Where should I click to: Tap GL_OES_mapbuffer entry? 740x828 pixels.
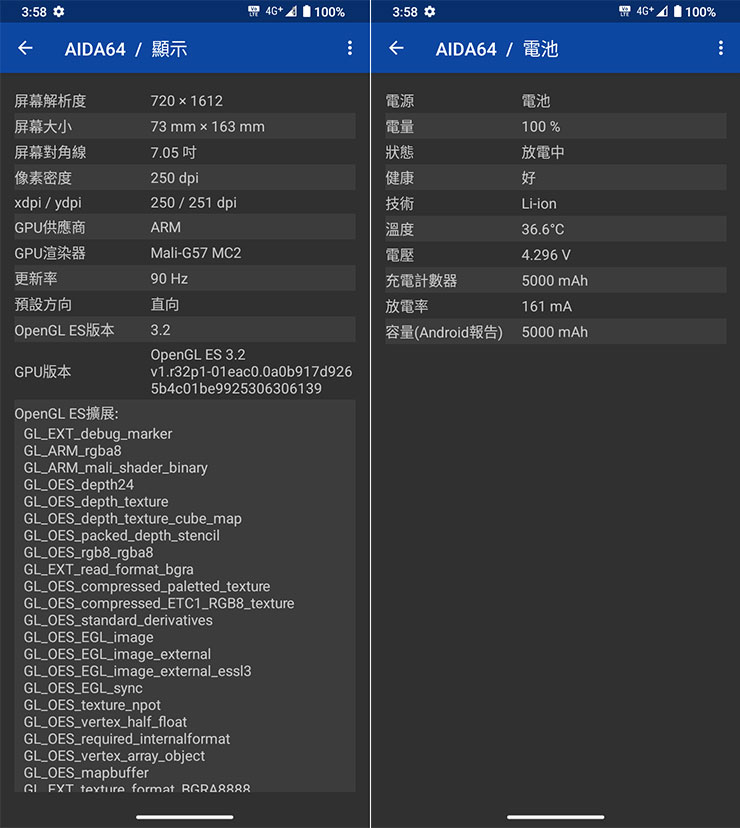click(x=86, y=773)
